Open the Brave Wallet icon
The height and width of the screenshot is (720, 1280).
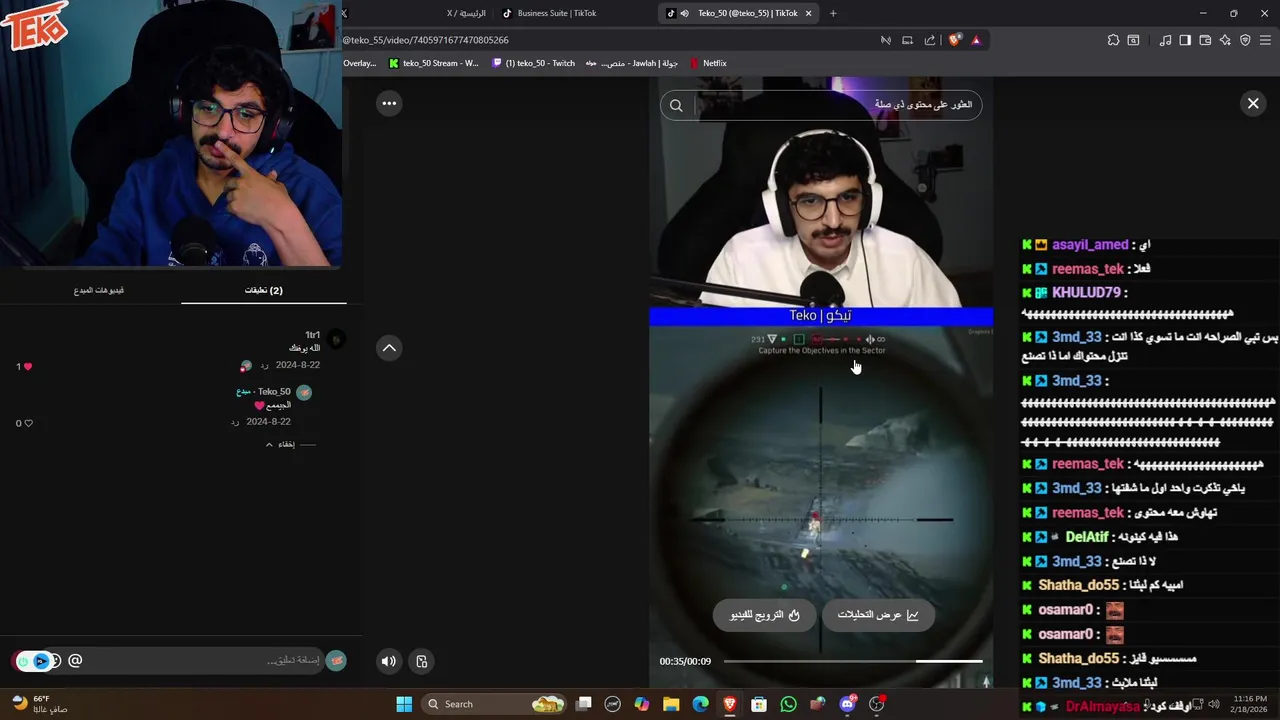pos(1205,40)
